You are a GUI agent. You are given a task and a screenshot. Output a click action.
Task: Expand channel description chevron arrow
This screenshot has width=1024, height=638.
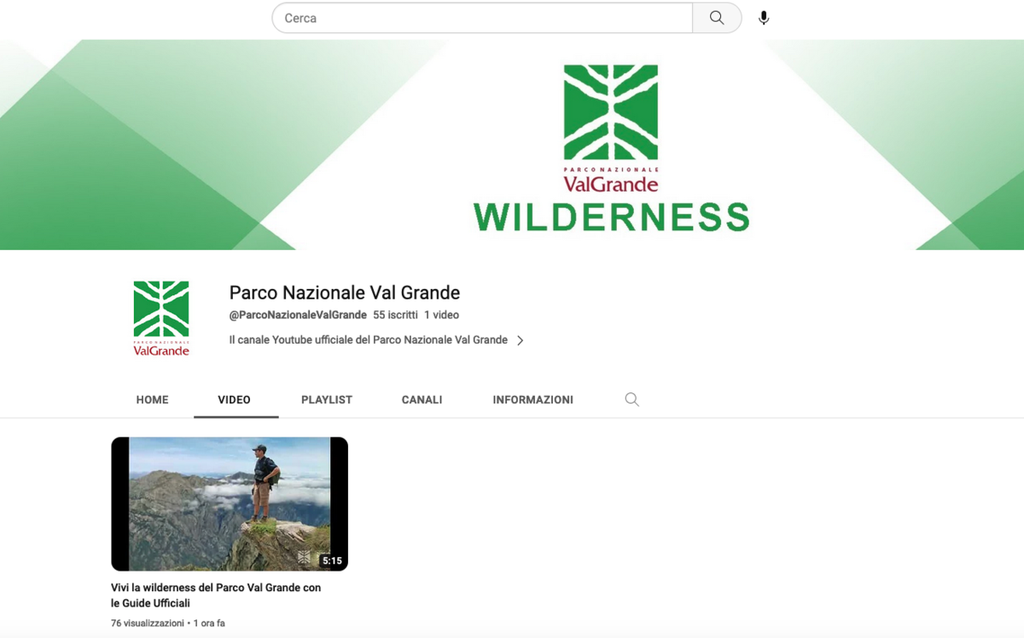click(520, 340)
